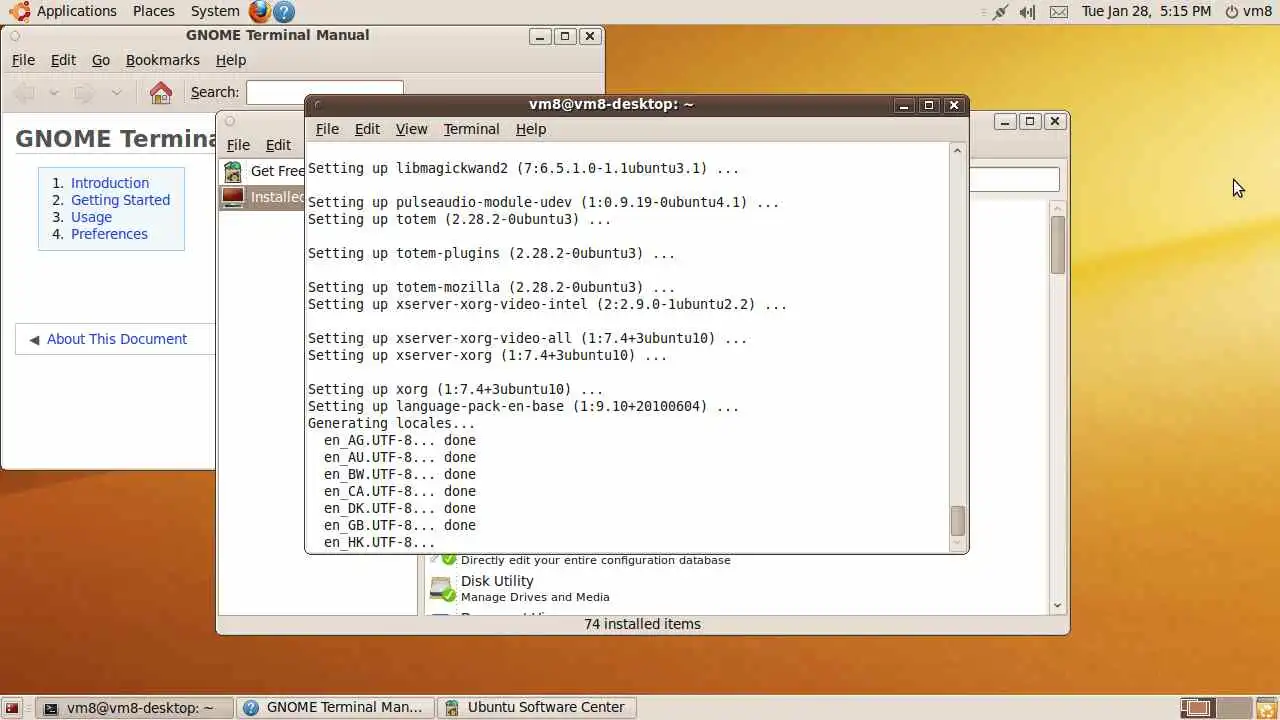
Task: Click Software Center scrollbar up arrow
Action: (x=1058, y=208)
